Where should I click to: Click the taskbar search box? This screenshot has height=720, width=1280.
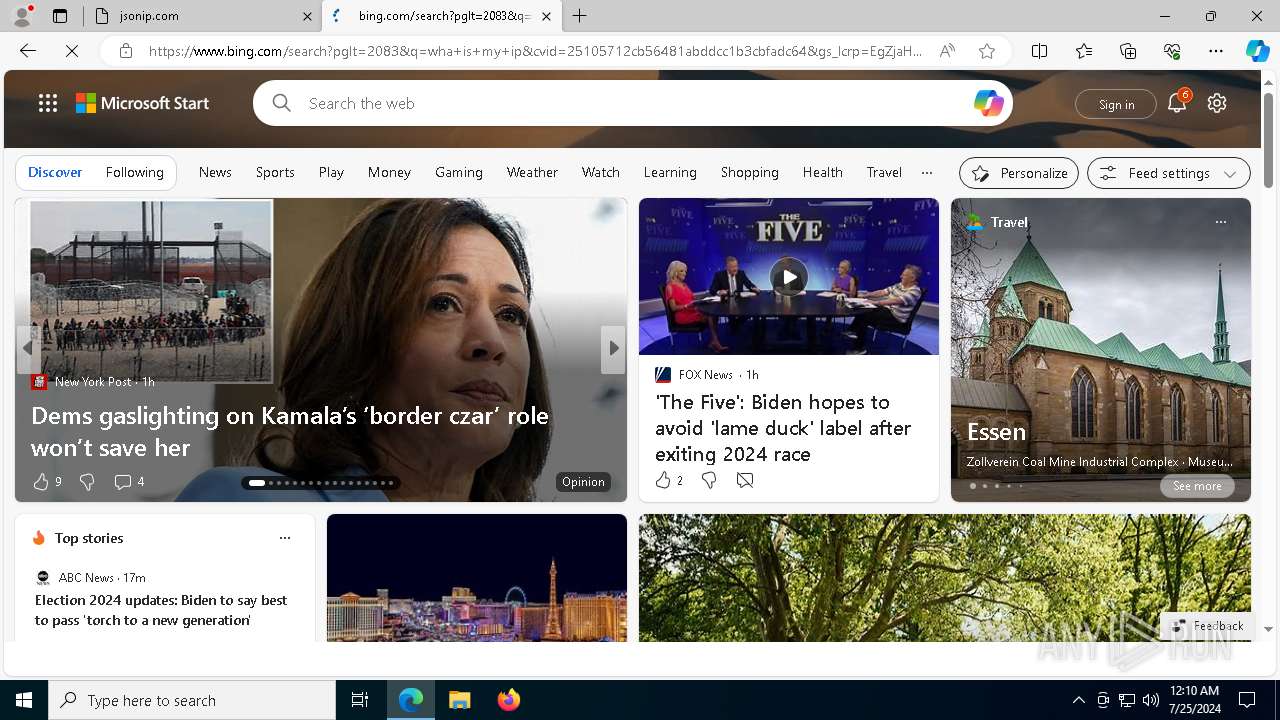pos(192,700)
